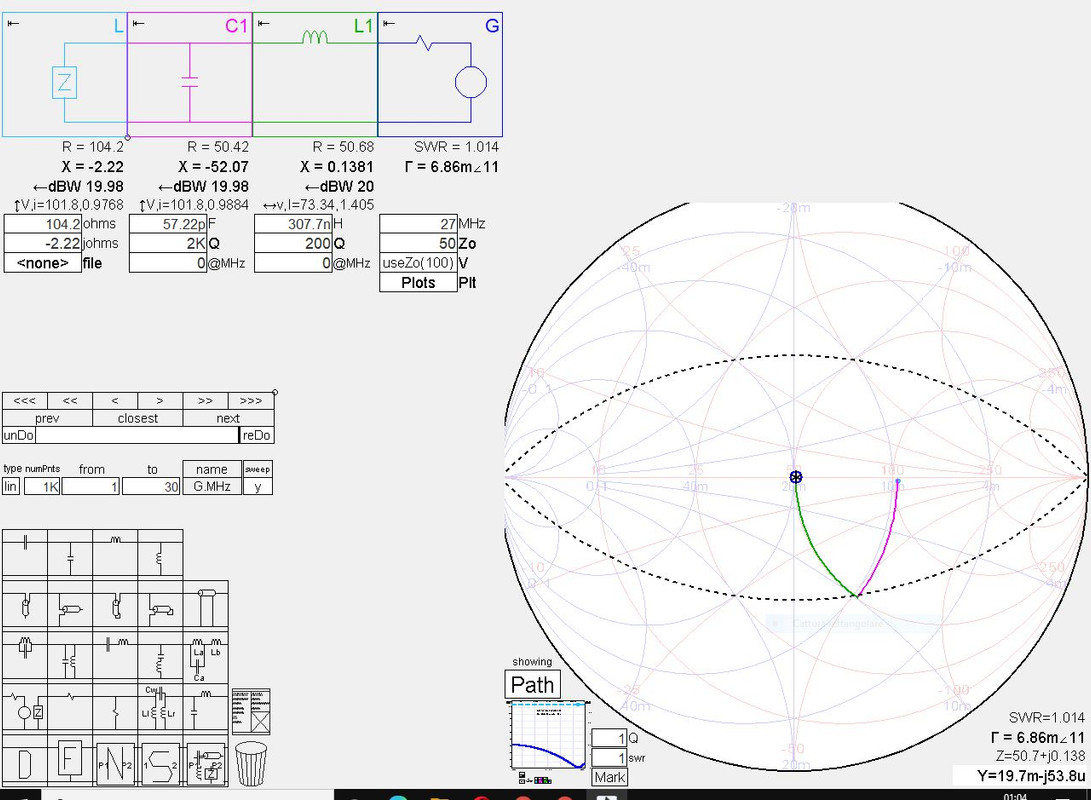Click the prev button
The height and width of the screenshot is (800, 1091).
tap(47, 418)
